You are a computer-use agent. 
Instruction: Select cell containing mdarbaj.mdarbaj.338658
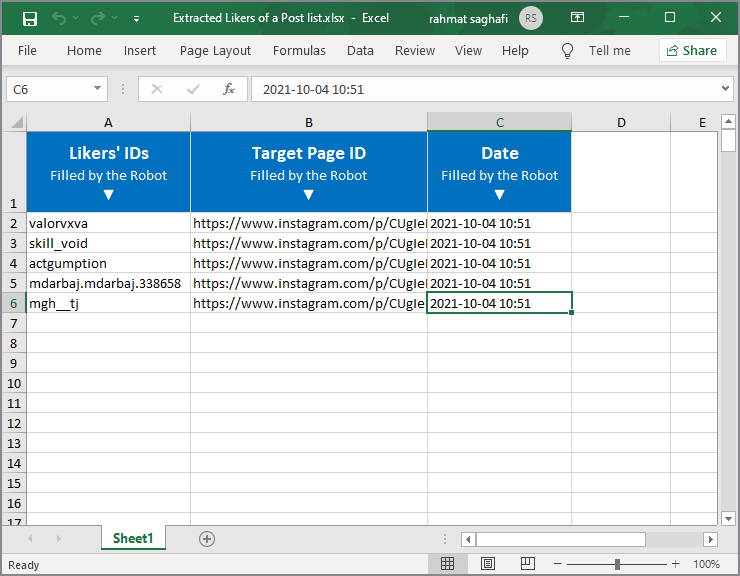click(109, 283)
